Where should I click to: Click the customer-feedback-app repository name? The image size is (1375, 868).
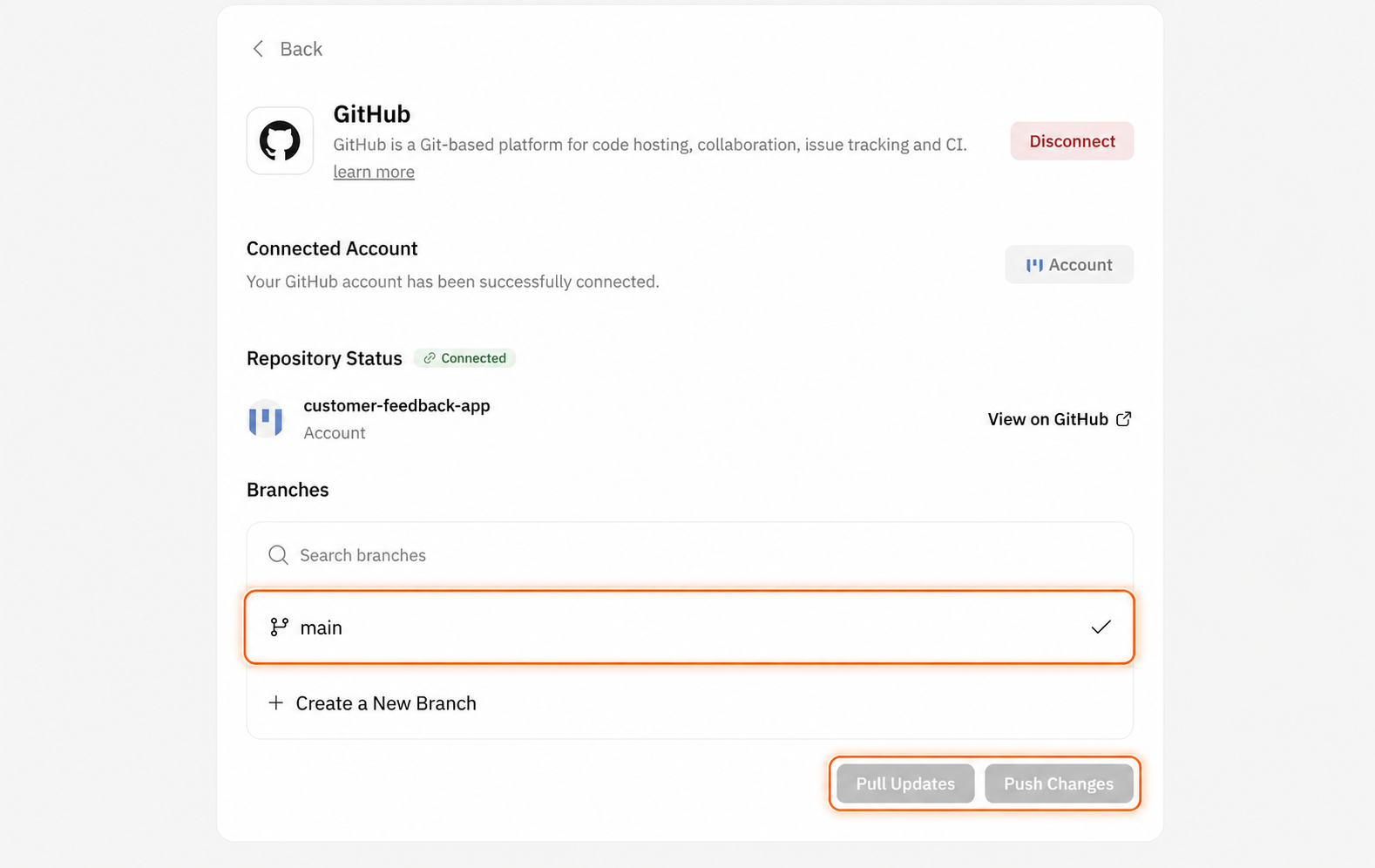396,405
